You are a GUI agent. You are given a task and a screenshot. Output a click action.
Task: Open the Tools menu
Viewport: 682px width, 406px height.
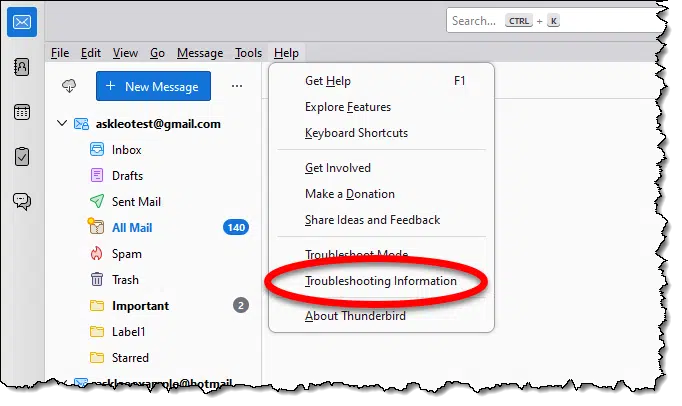[x=248, y=53]
